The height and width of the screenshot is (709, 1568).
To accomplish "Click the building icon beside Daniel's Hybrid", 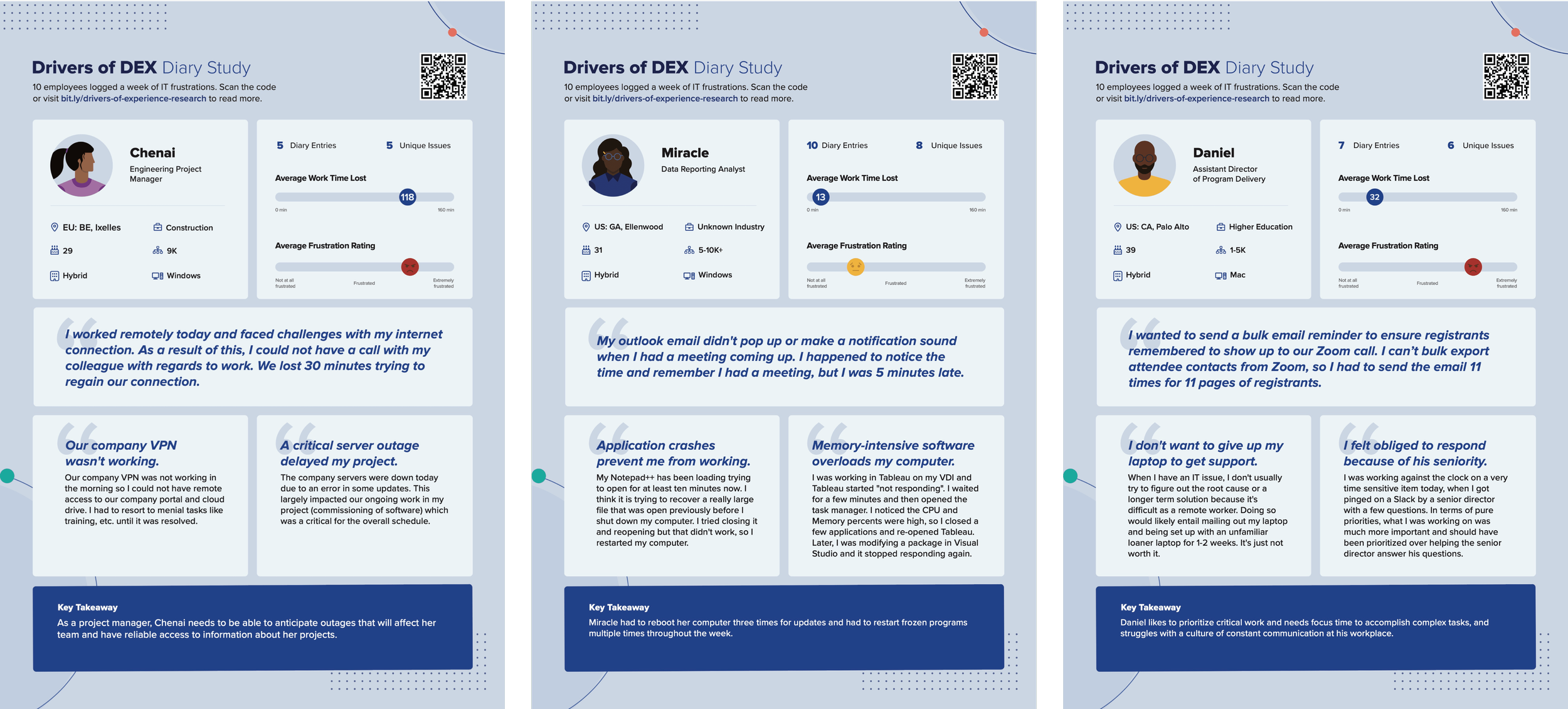I will coord(1118,275).
